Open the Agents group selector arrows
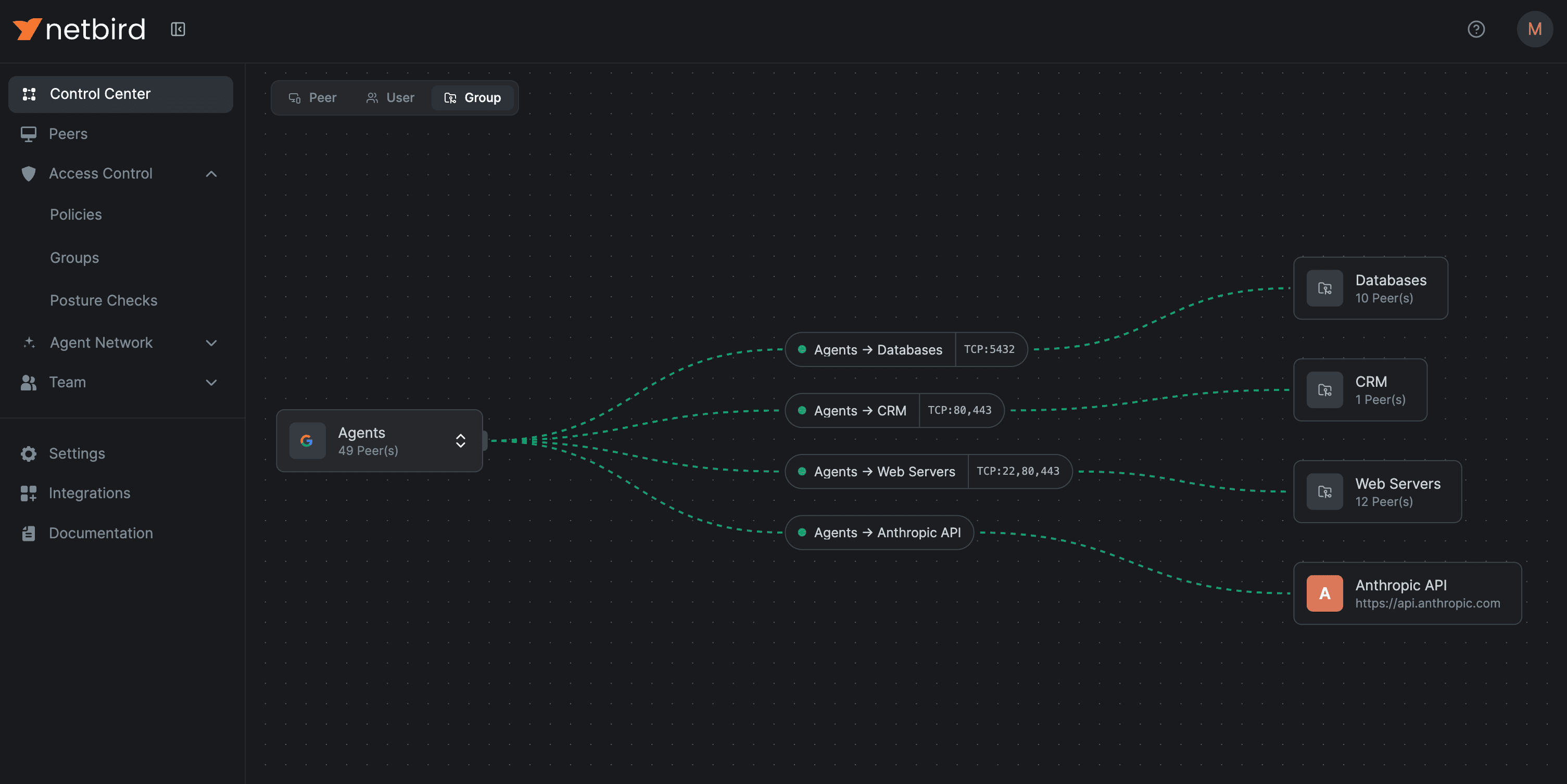The image size is (1567, 784). [461, 440]
